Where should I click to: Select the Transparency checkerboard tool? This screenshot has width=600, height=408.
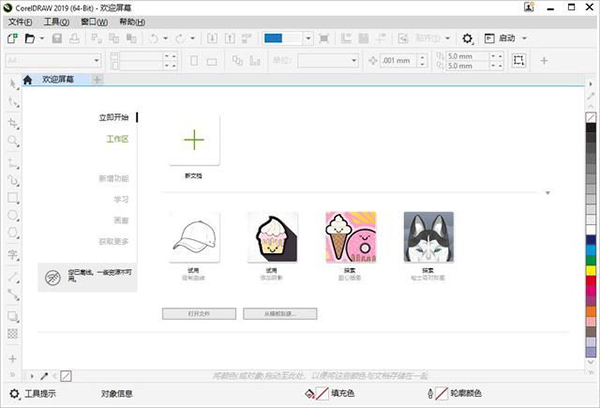point(13,334)
